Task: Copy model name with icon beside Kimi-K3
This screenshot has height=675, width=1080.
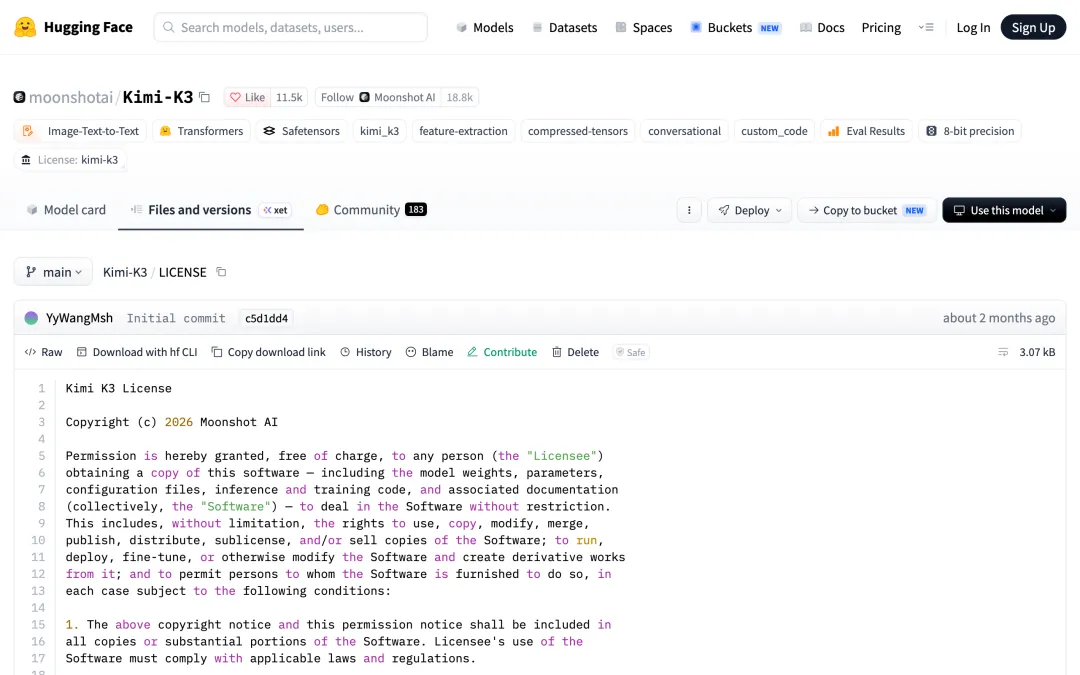Action: (205, 97)
